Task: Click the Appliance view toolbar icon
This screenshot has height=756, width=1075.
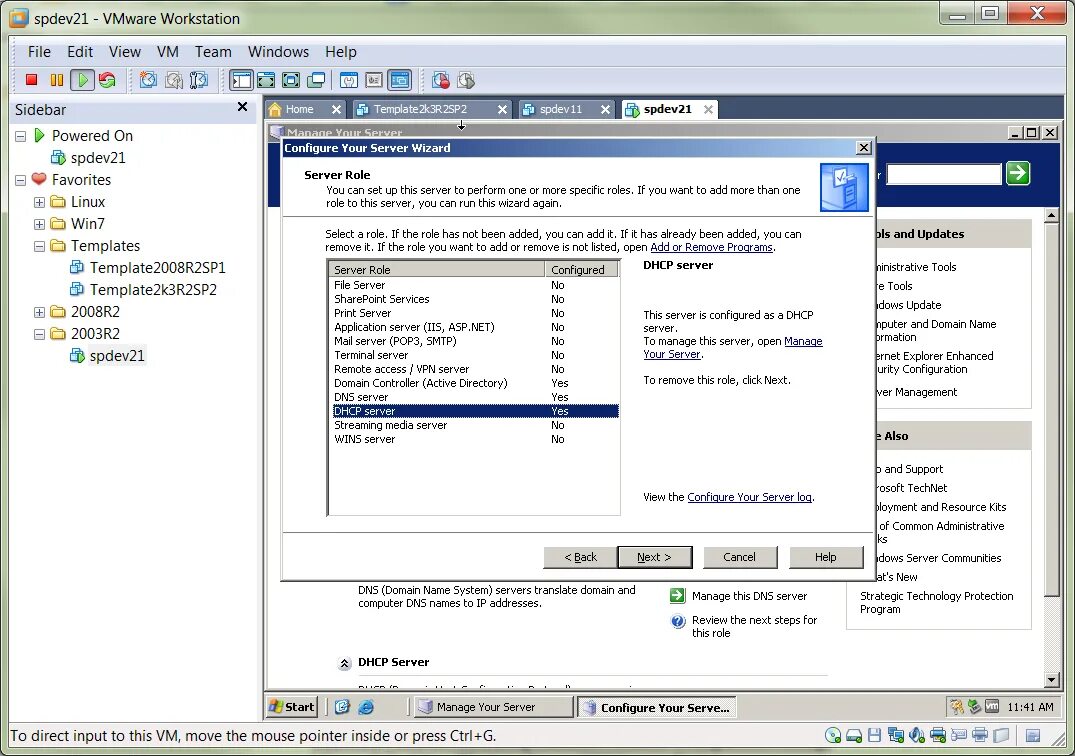Action: pyautogui.click(x=374, y=80)
